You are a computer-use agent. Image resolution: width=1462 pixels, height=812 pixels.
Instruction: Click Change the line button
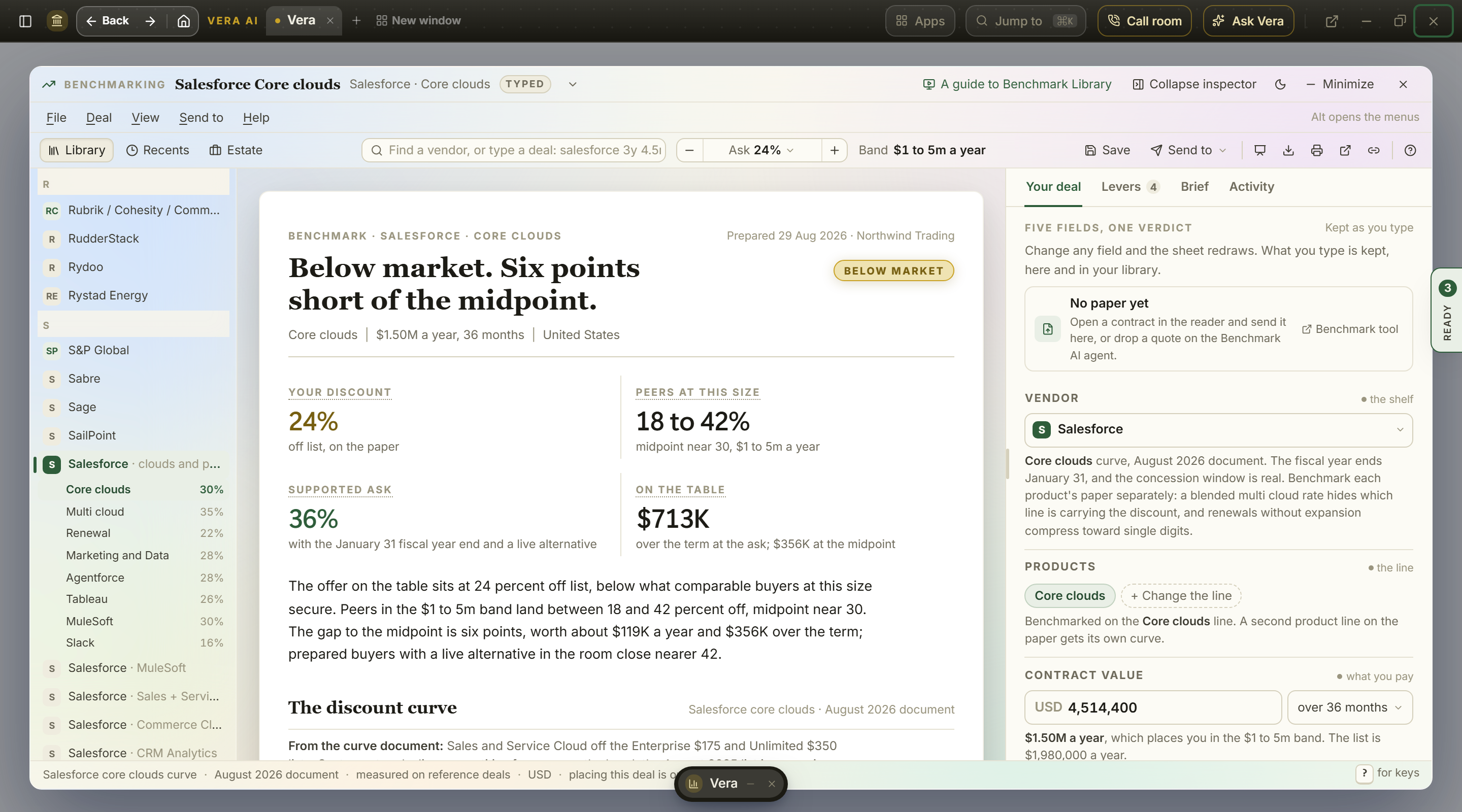(1180, 596)
